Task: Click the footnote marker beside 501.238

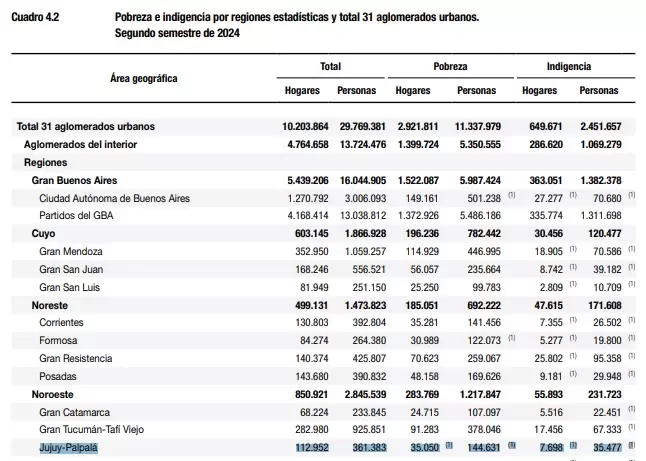Action: tap(511, 195)
